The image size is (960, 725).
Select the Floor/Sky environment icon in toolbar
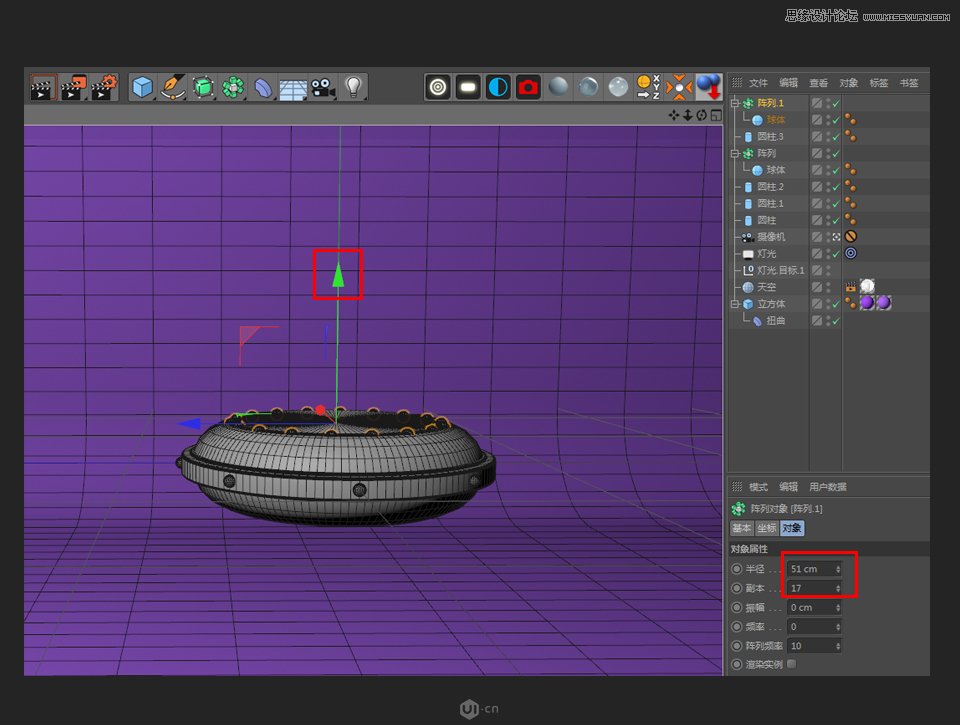(x=291, y=87)
